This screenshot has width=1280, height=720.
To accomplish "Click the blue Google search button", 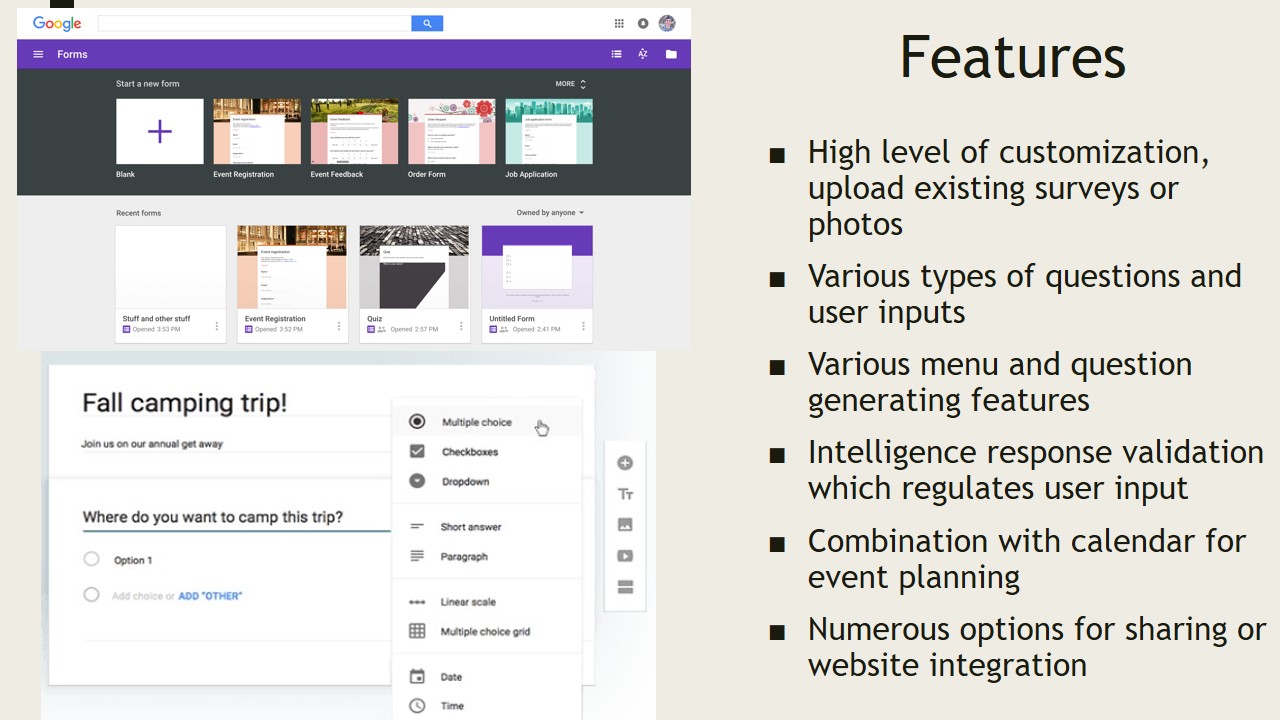I will [x=427, y=23].
